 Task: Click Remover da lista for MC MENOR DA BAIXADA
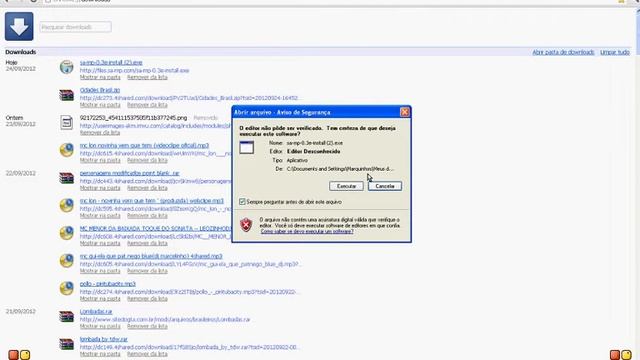pos(147,243)
